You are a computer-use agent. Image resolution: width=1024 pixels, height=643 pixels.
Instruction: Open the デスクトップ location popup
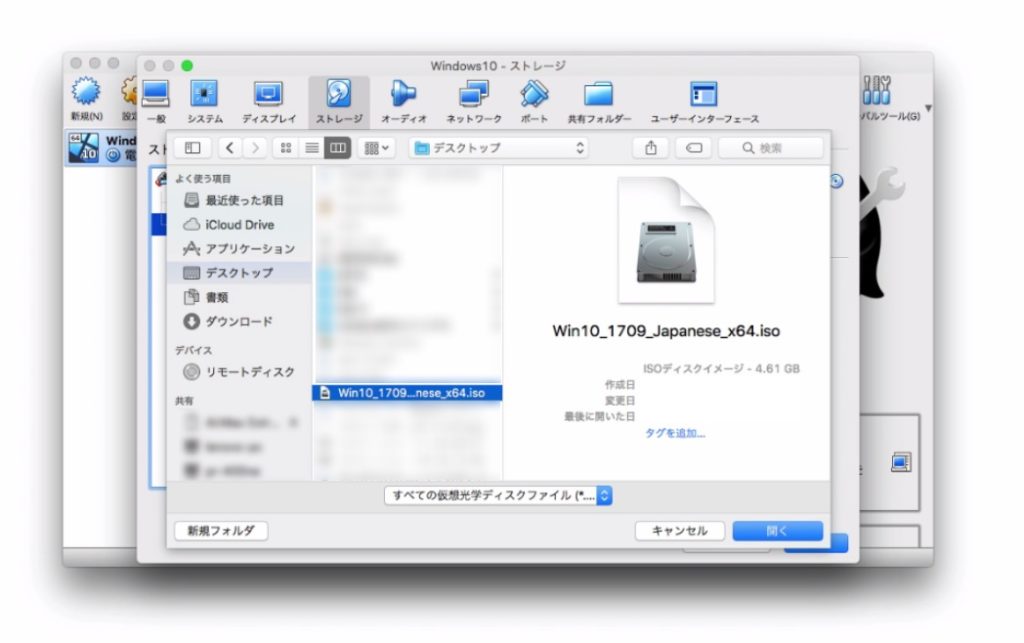coord(499,148)
